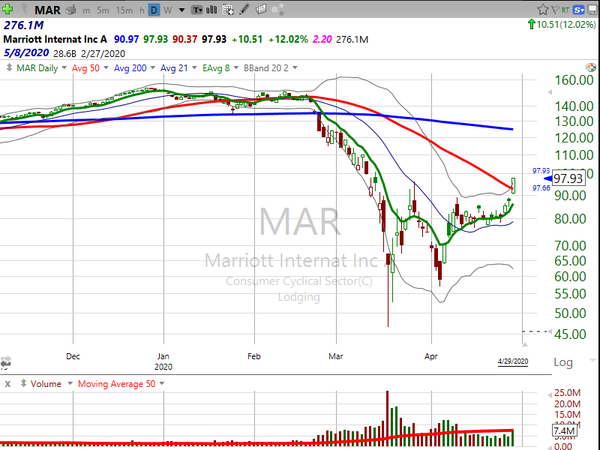
Task: Click the 5/8/2020 date text
Action: pos(26,53)
